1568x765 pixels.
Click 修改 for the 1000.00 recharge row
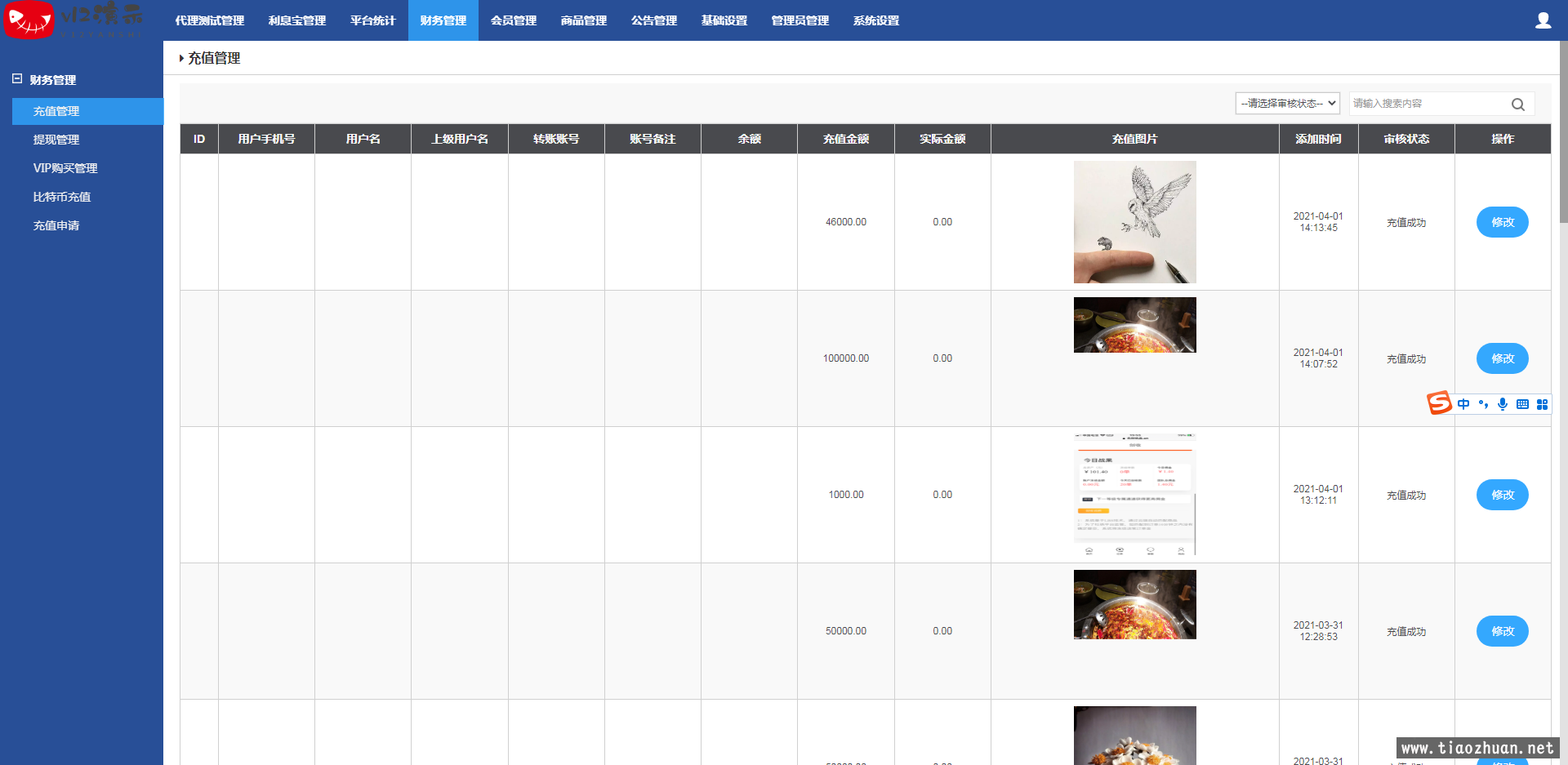point(1503,495)
